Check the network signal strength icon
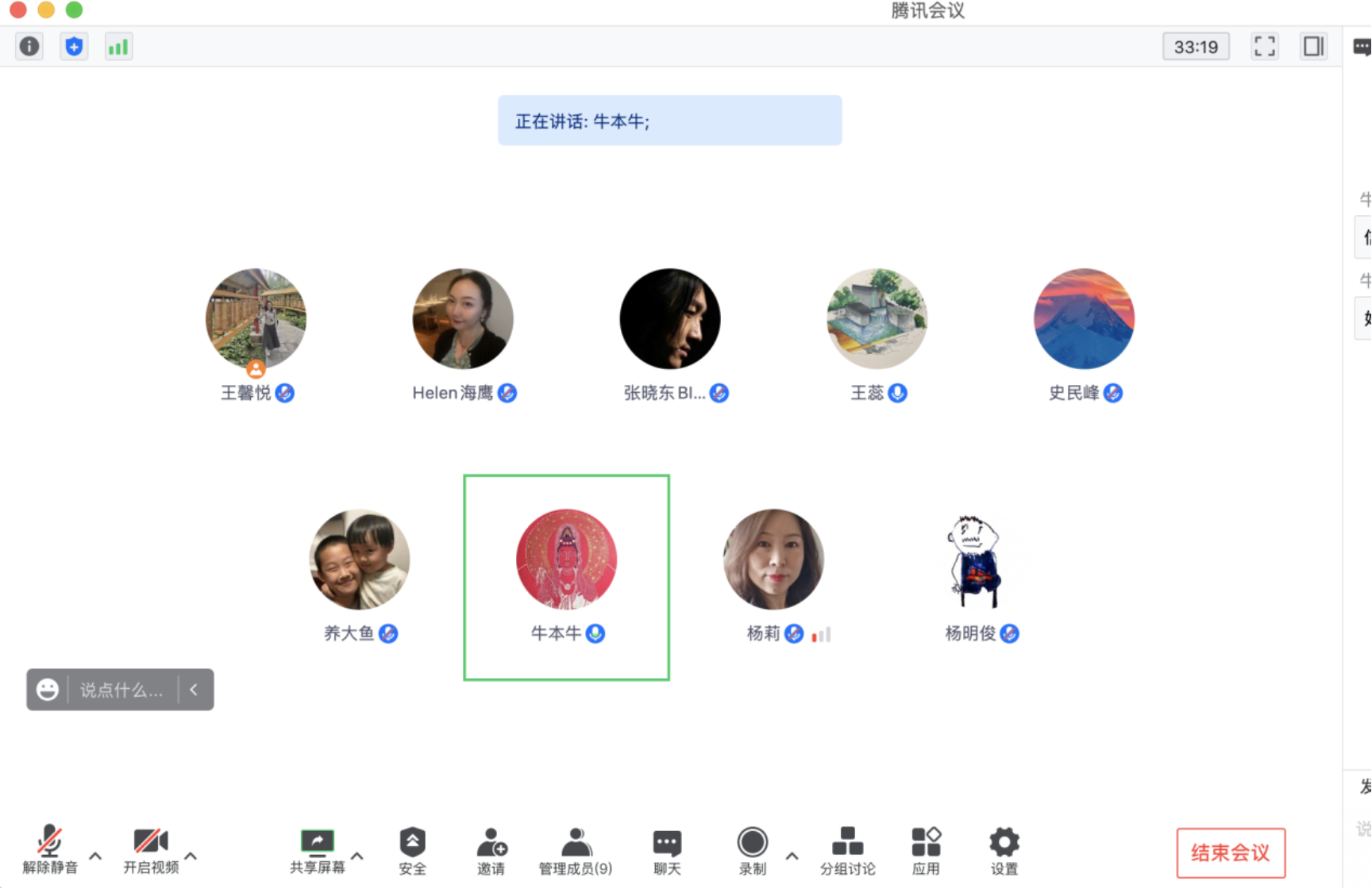This screenshot has width=1372, height=889. [x=118, y=47]
